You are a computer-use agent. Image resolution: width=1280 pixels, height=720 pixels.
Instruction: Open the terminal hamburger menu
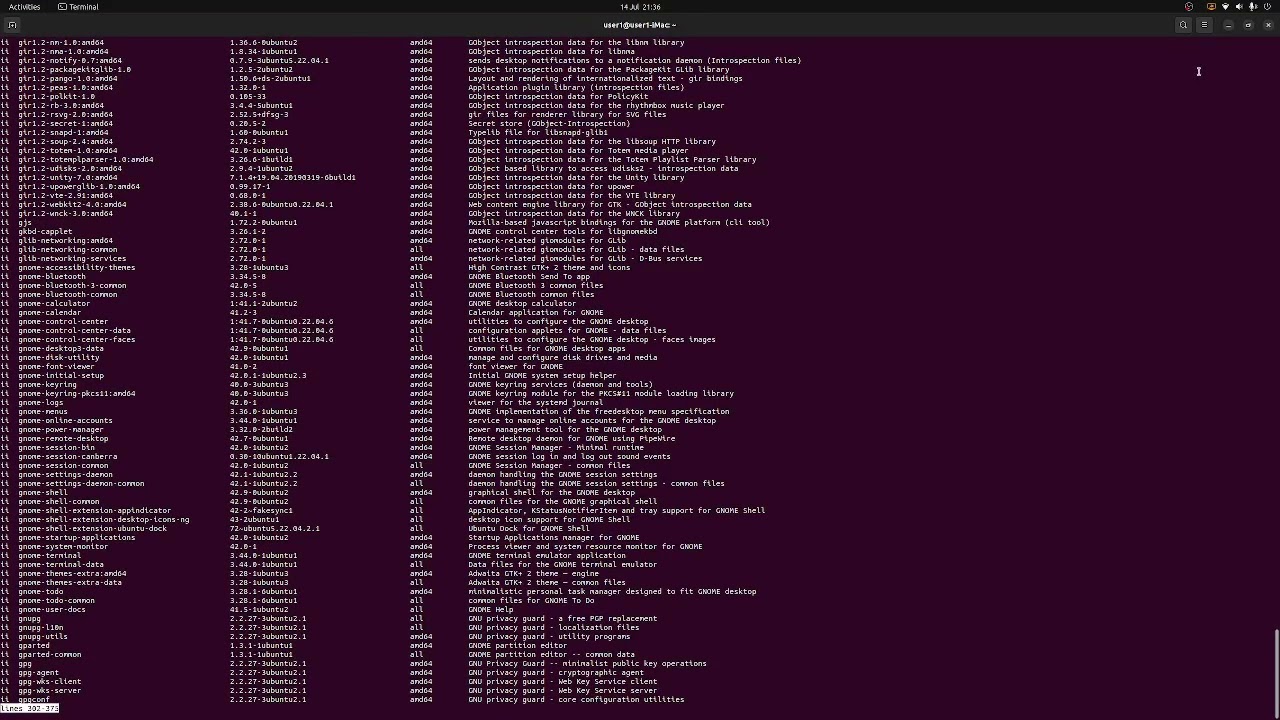(1204, 25)
